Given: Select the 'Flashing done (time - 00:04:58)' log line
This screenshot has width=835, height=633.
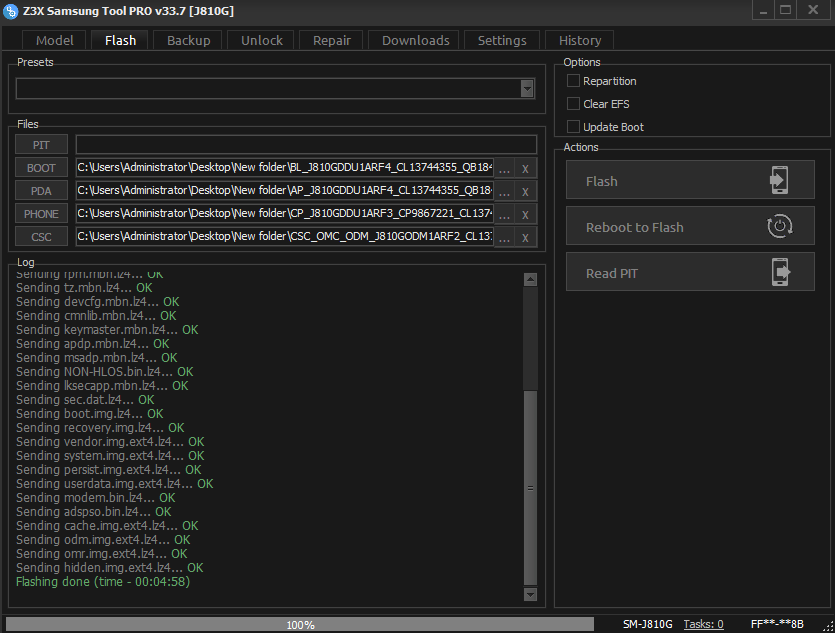Looking at the screenshot, I should click(103, 582).
